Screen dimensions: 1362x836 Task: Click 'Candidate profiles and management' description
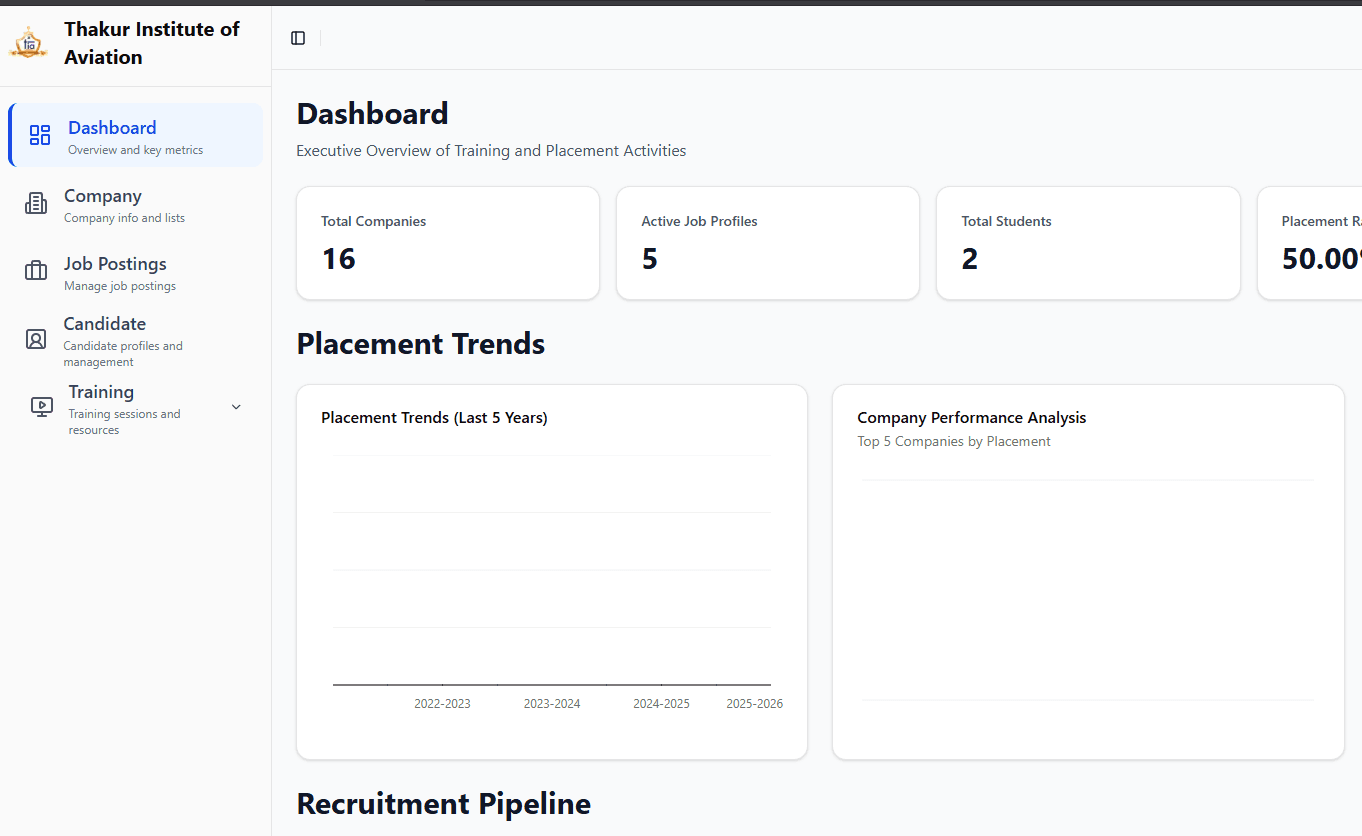click(123, 354)
